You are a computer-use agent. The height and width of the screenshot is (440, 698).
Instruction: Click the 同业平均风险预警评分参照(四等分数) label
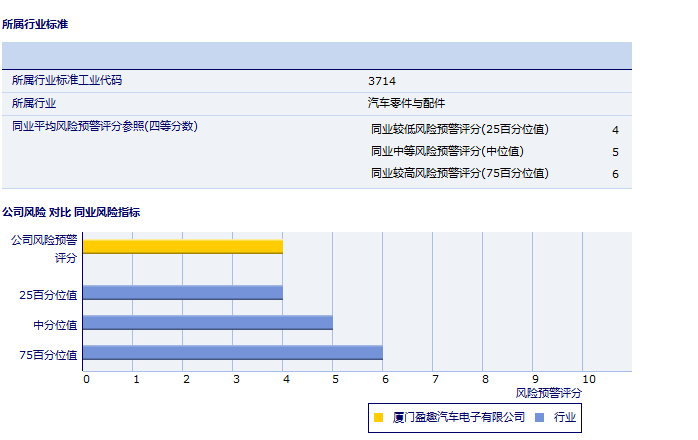coord(105,126)
